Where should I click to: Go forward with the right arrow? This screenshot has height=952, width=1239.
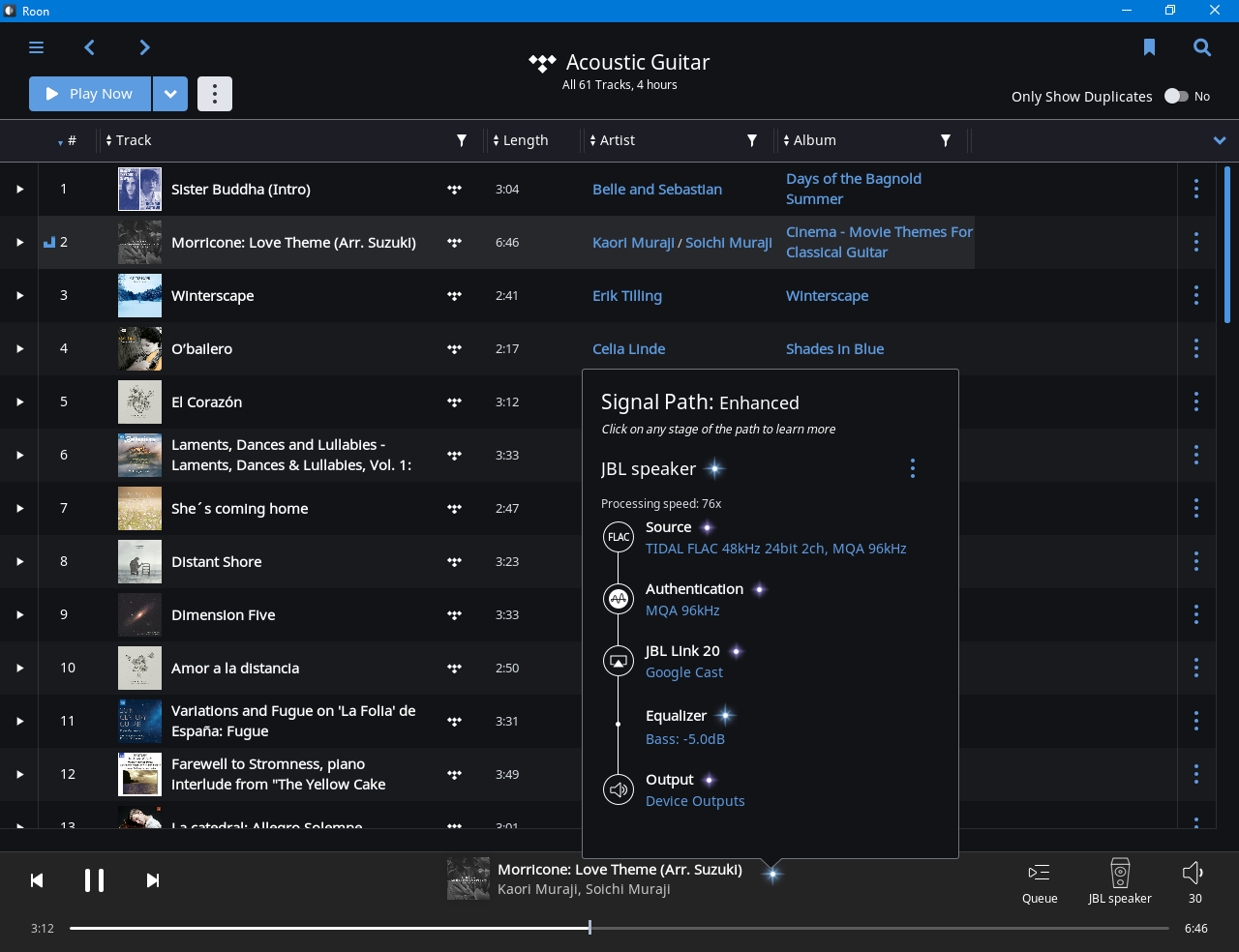click(144, 47)
